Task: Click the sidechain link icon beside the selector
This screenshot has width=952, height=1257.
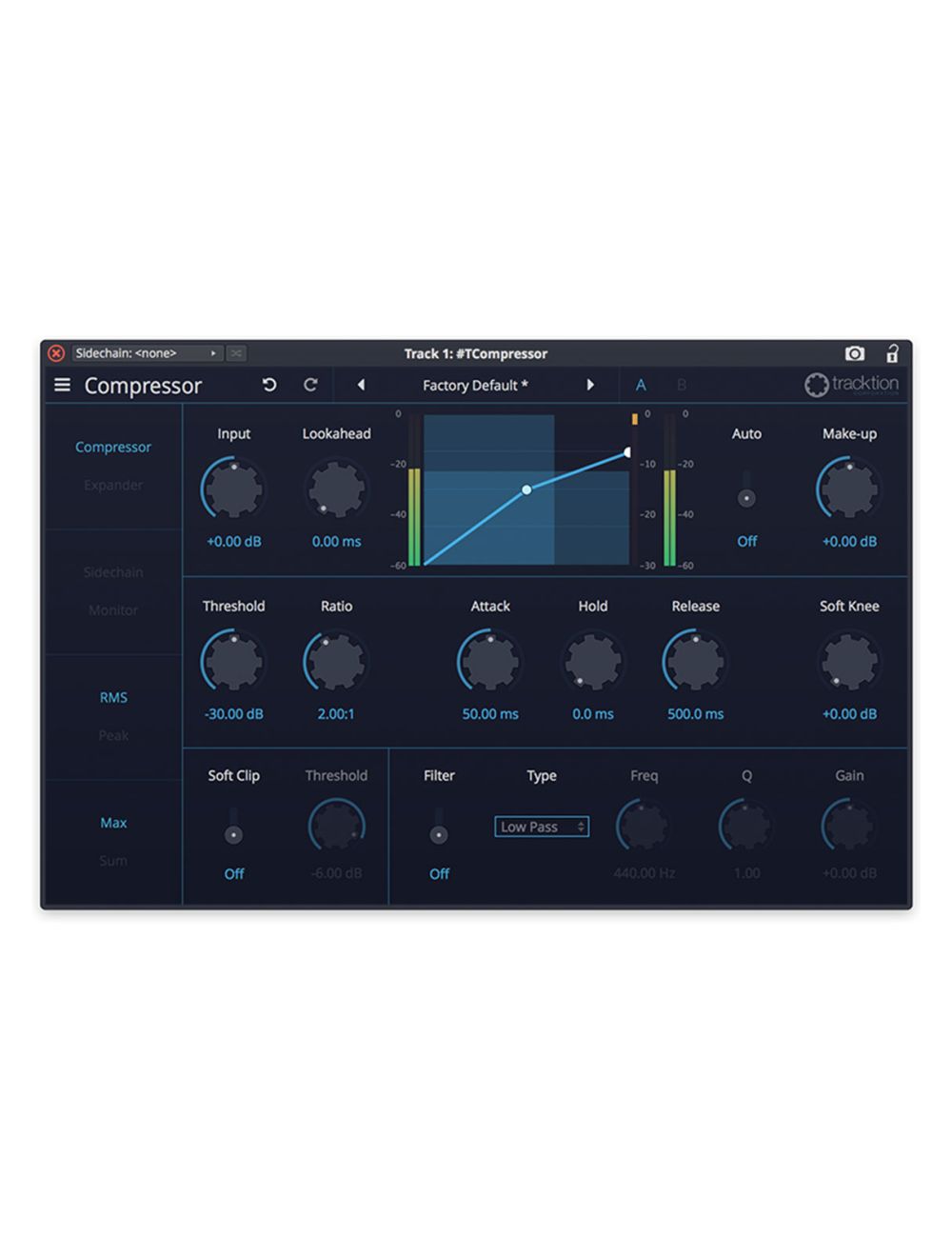Action: (x=234, y=352)
